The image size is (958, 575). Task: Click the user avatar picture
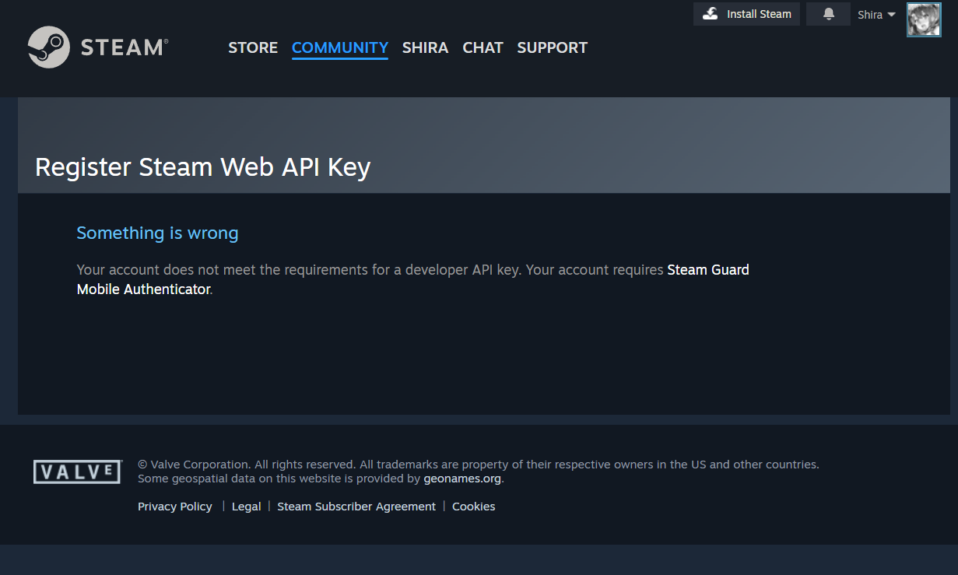tap(923, 20)
